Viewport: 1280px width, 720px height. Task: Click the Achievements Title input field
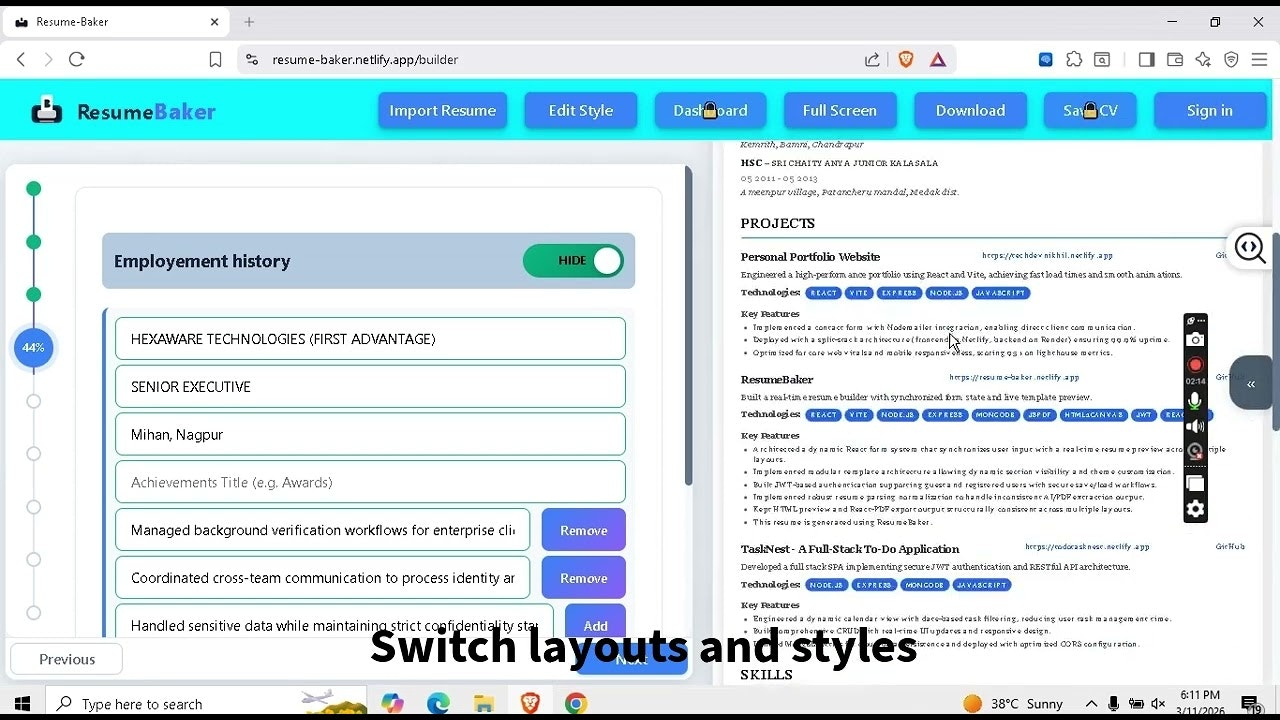(370, 482)
